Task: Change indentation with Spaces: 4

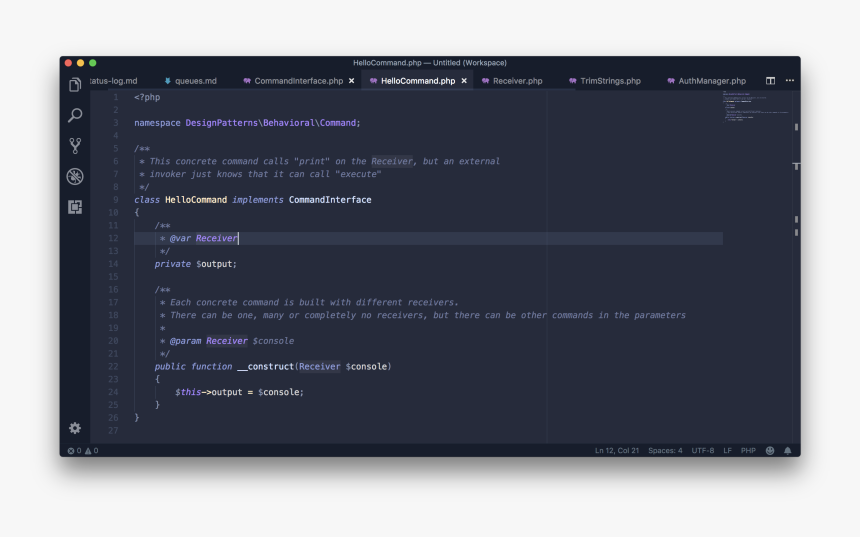Action: pyautogui.click(x=665, y=451)
